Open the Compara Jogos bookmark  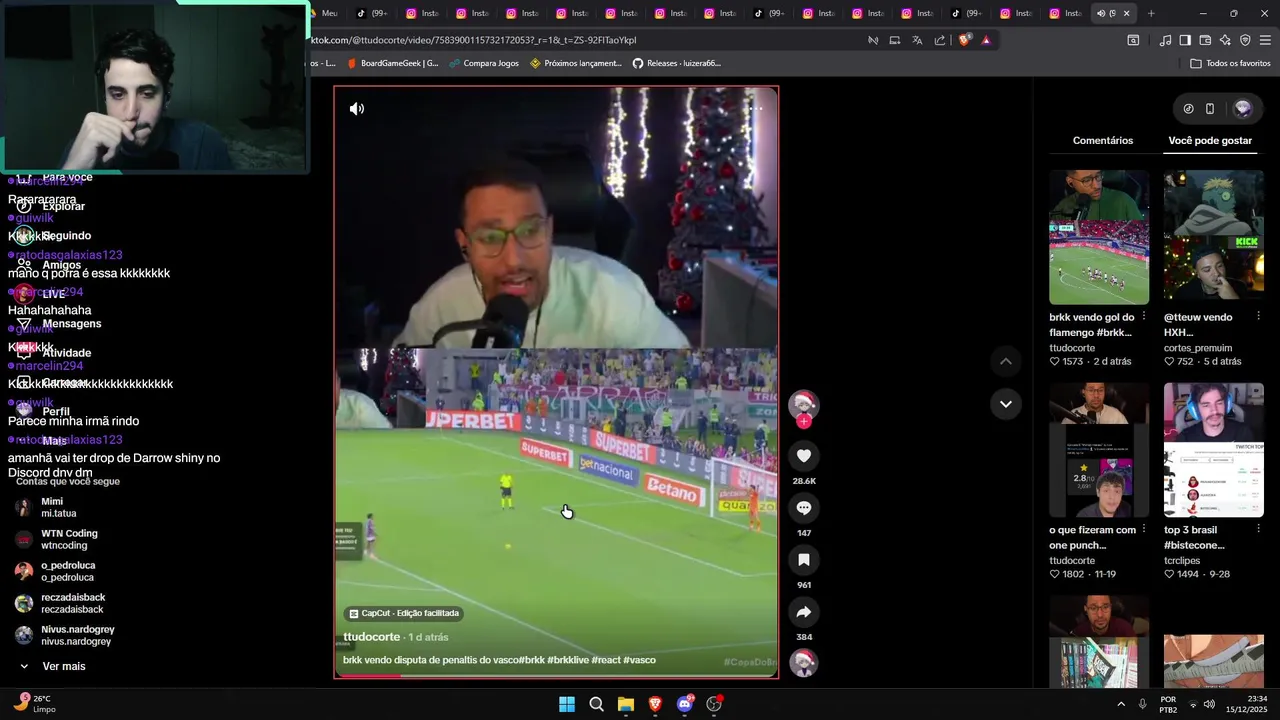[484, 63]
